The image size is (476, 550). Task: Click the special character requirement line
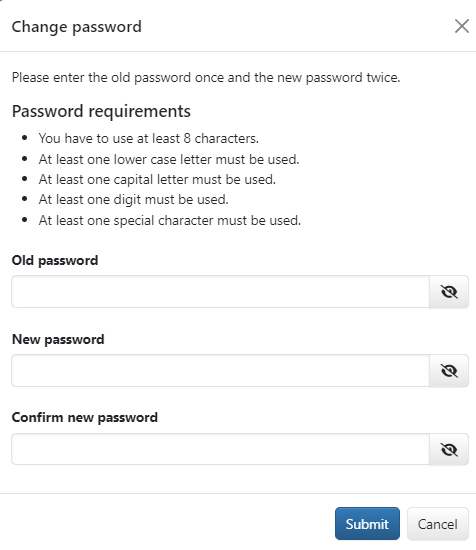pyautogui.click(x=170, y=221)
